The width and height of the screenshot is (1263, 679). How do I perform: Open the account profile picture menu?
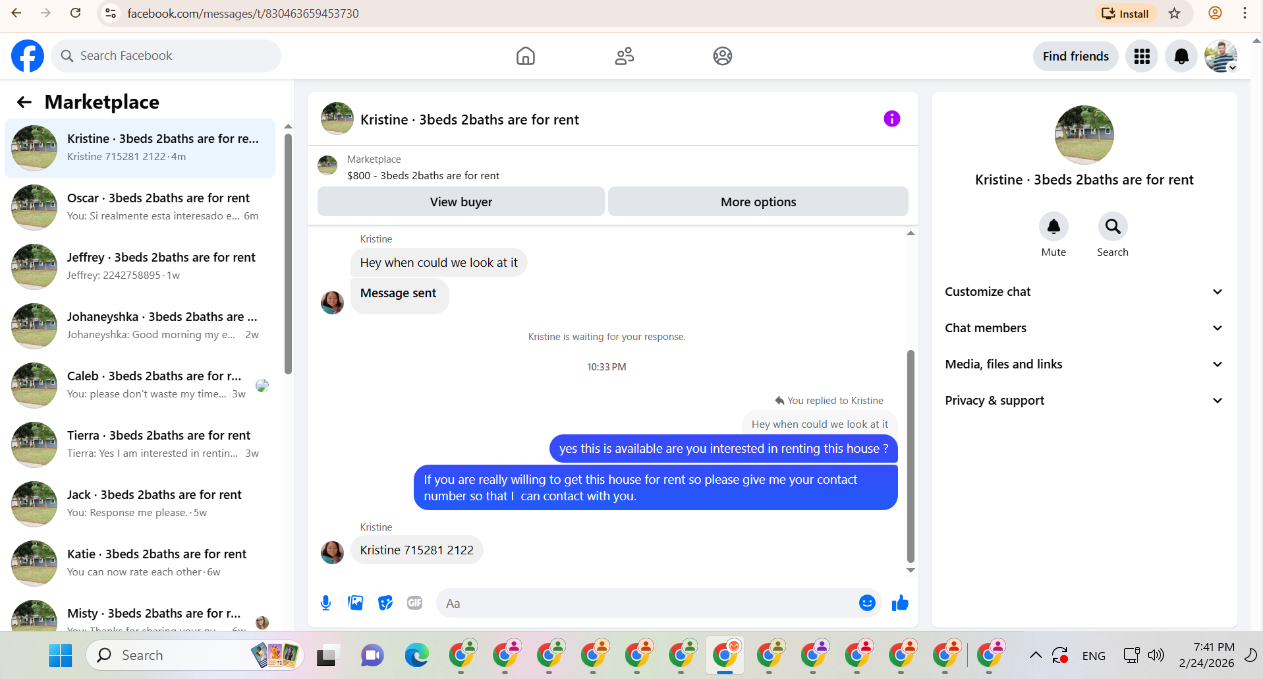point(1221,56)
